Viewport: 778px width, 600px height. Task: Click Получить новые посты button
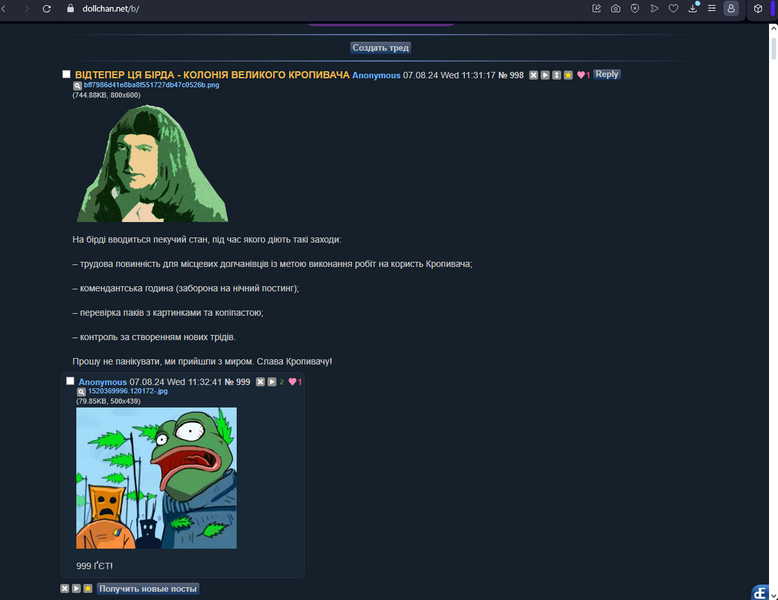point(148,589)
